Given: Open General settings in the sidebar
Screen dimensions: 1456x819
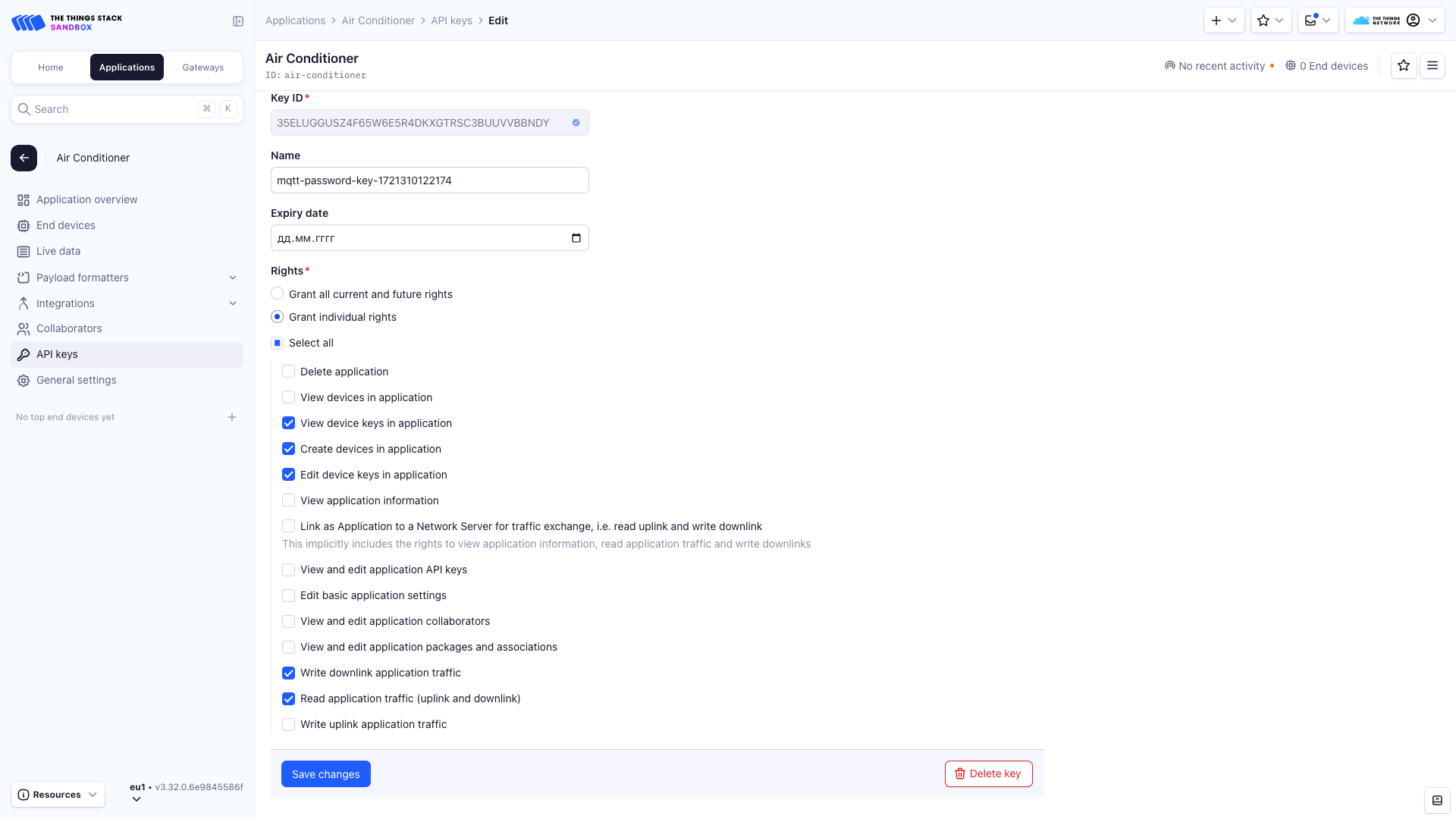Looking at the screenshot, I should click(x=76, y=380).
